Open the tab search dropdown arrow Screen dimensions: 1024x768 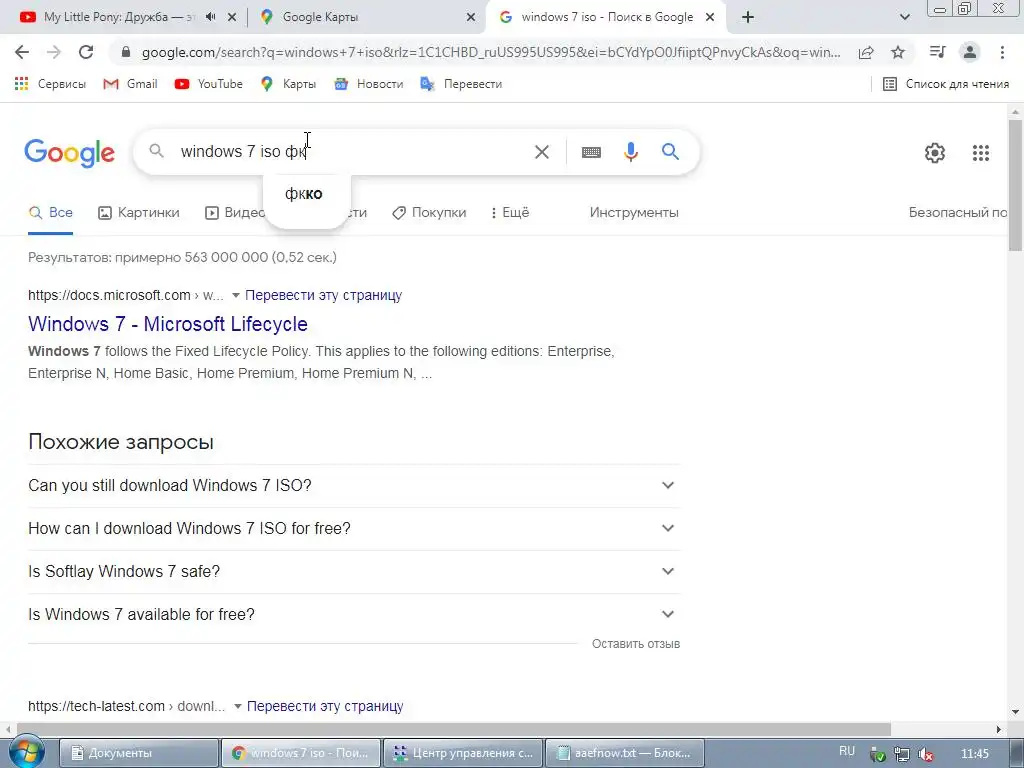[904, 17]
